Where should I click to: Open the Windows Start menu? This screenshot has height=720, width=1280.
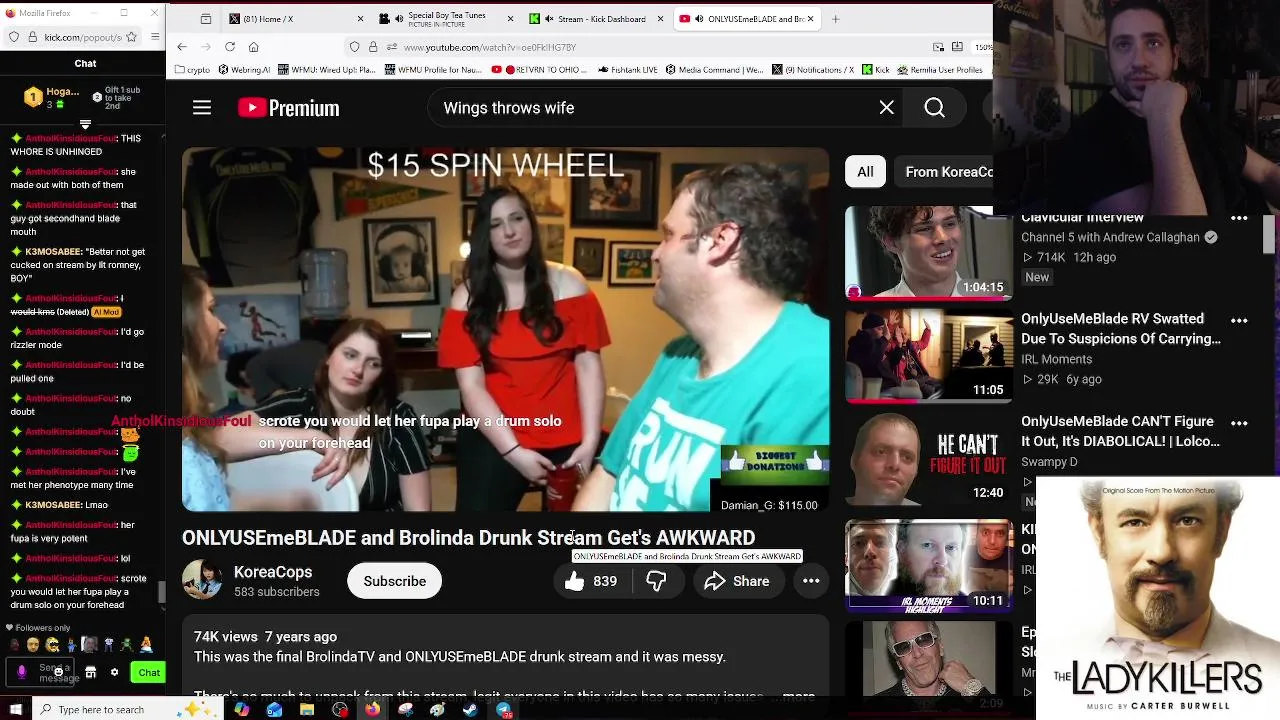[x=14, y=710]
